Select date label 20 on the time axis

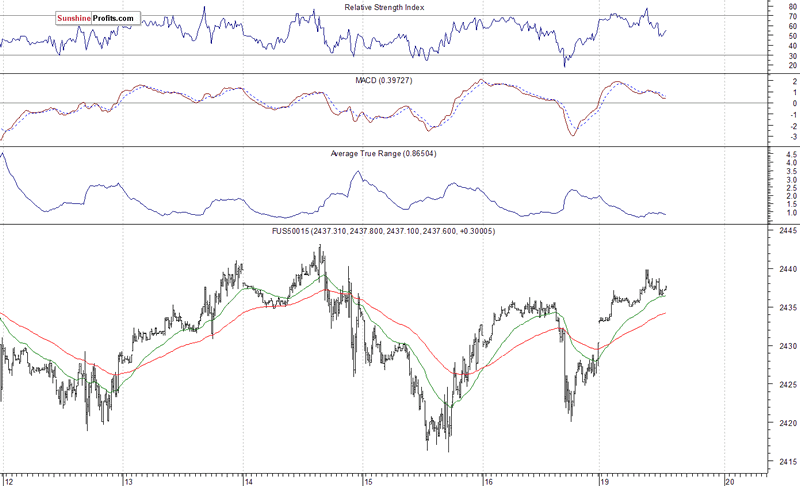[730, 481]
